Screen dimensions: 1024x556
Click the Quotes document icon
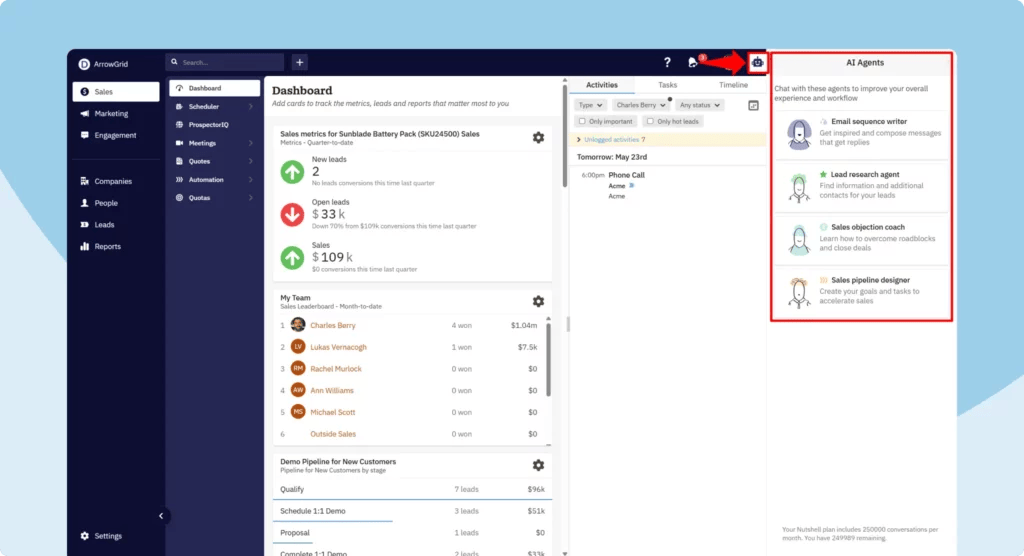coord(179,161)
